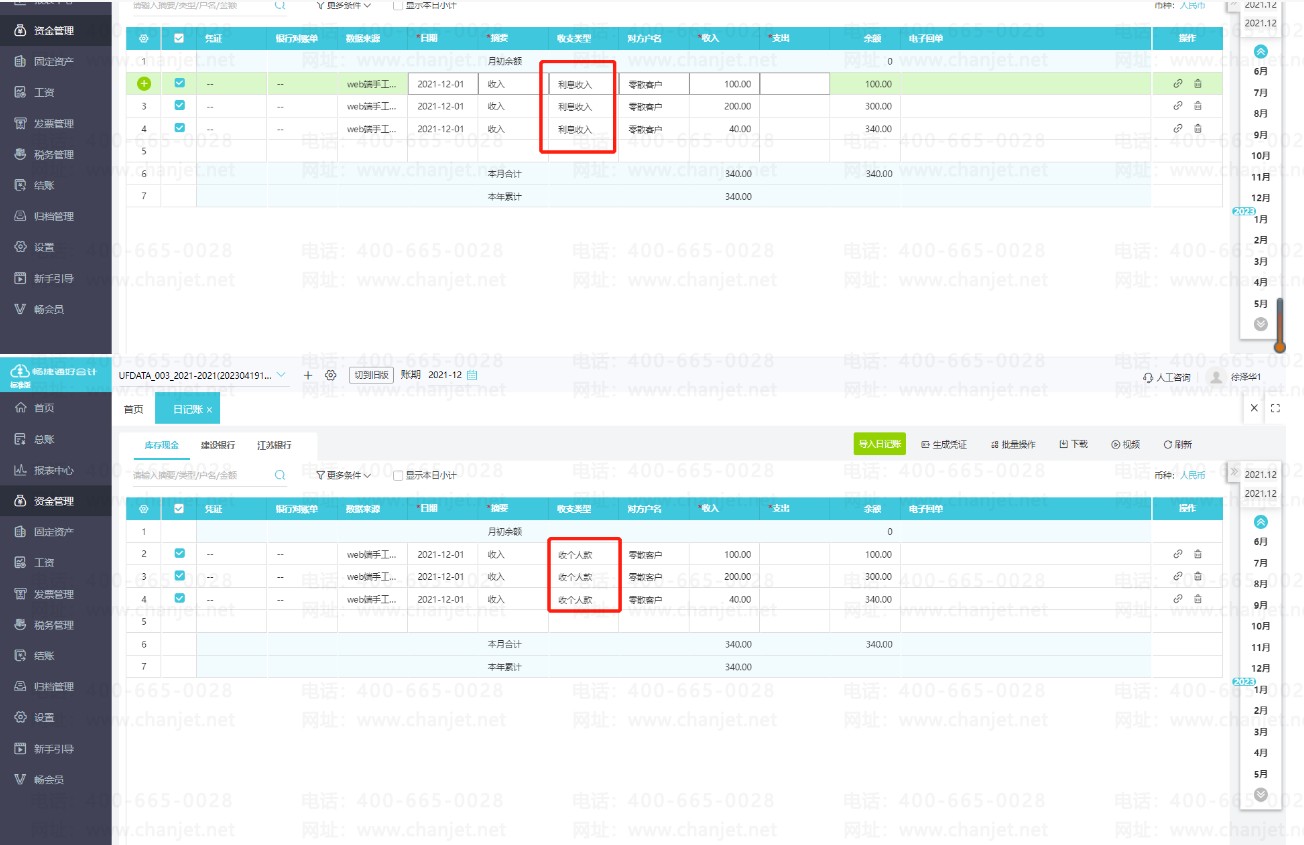Move the lower month timeline up with the round arrow
The height and width of the screenshot is (845, 1304).
1261,522
